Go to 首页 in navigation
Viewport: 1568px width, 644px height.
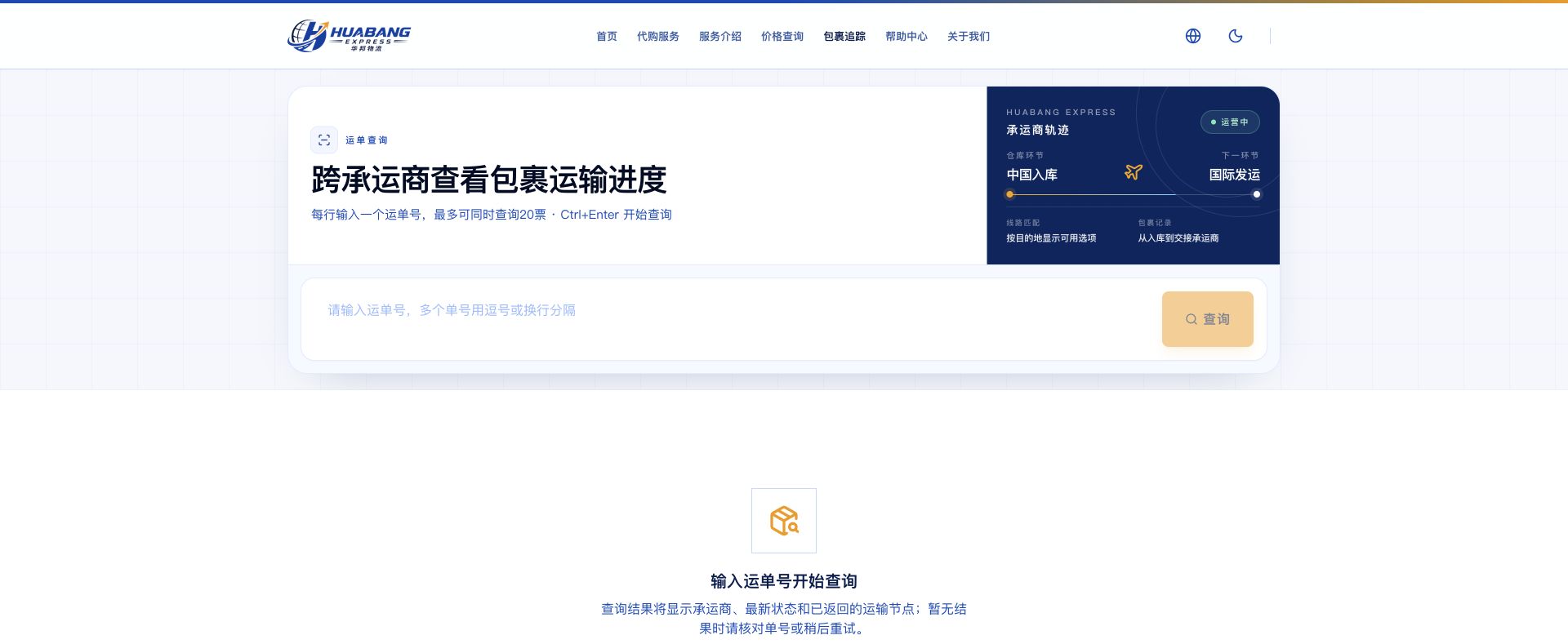click(607, 37)
